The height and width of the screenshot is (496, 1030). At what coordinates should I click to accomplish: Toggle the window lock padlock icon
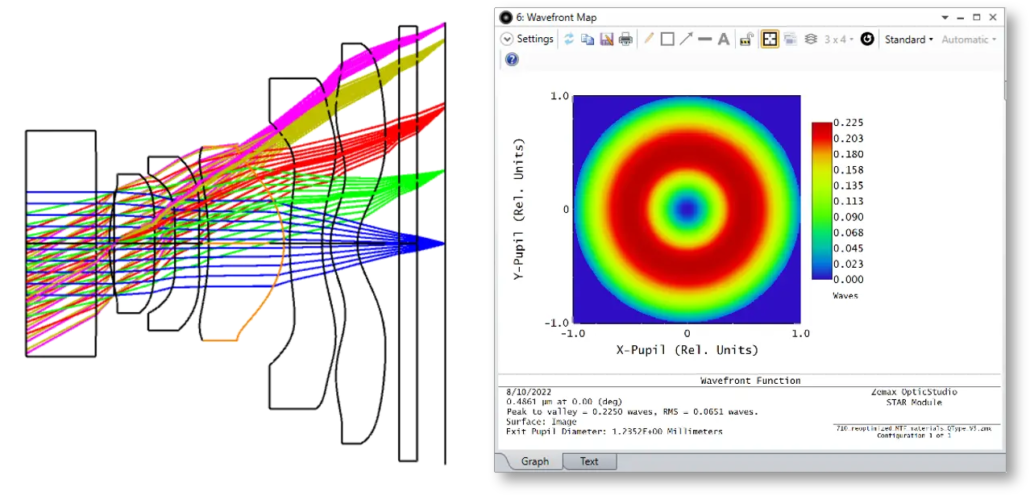[x=746, y=39]
